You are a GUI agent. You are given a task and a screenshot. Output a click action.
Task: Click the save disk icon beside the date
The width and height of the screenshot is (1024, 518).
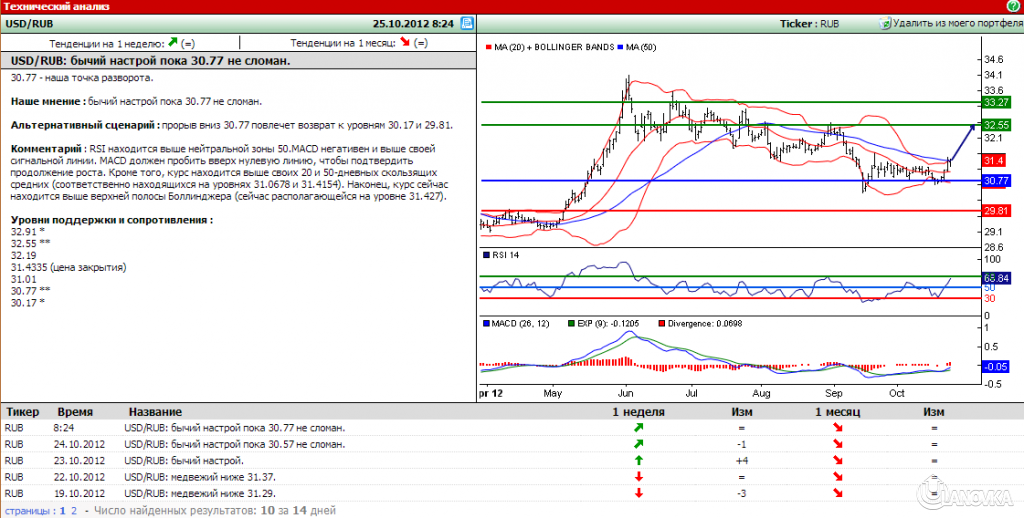coord(467,22)
